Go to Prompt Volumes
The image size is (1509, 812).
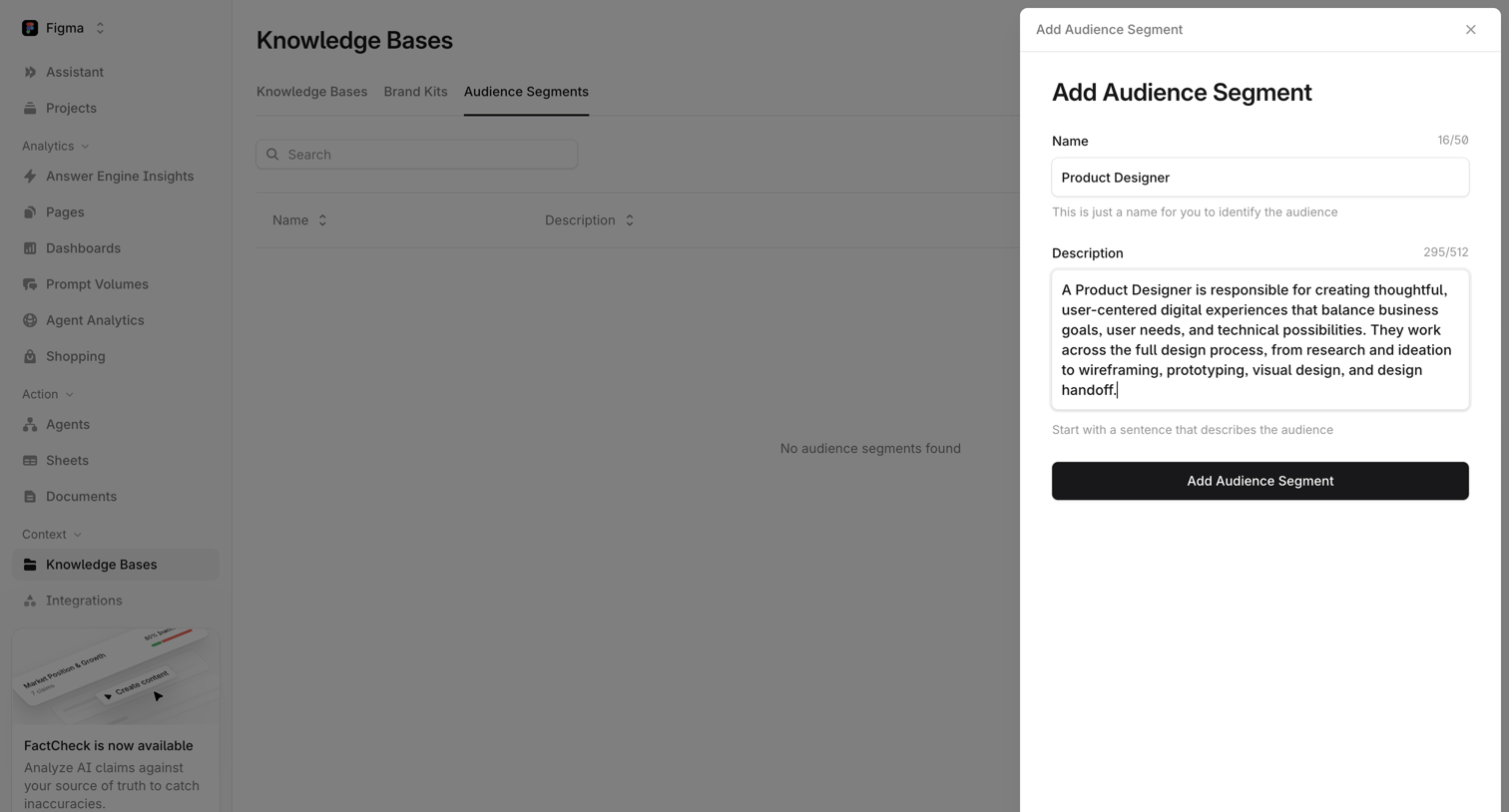pos(97,284)
